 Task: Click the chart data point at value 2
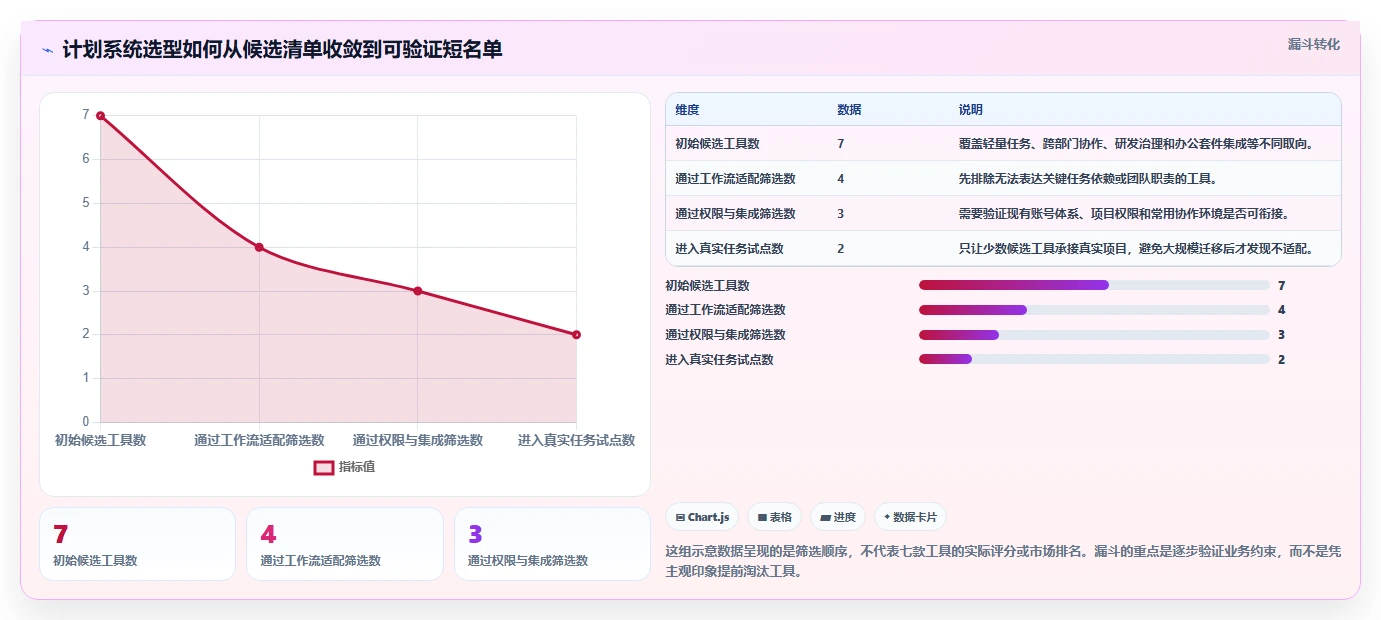[x=576, y=335]
